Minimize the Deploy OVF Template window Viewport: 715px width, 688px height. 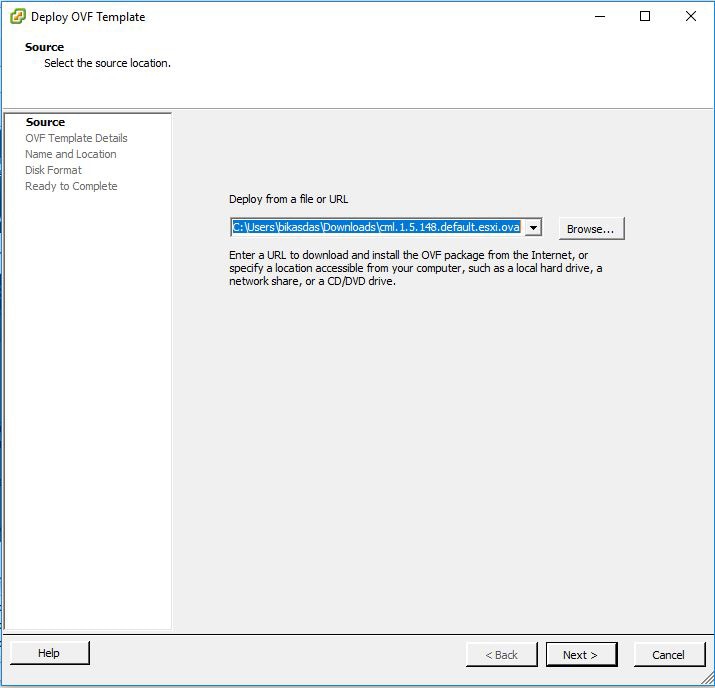[600, 16]
